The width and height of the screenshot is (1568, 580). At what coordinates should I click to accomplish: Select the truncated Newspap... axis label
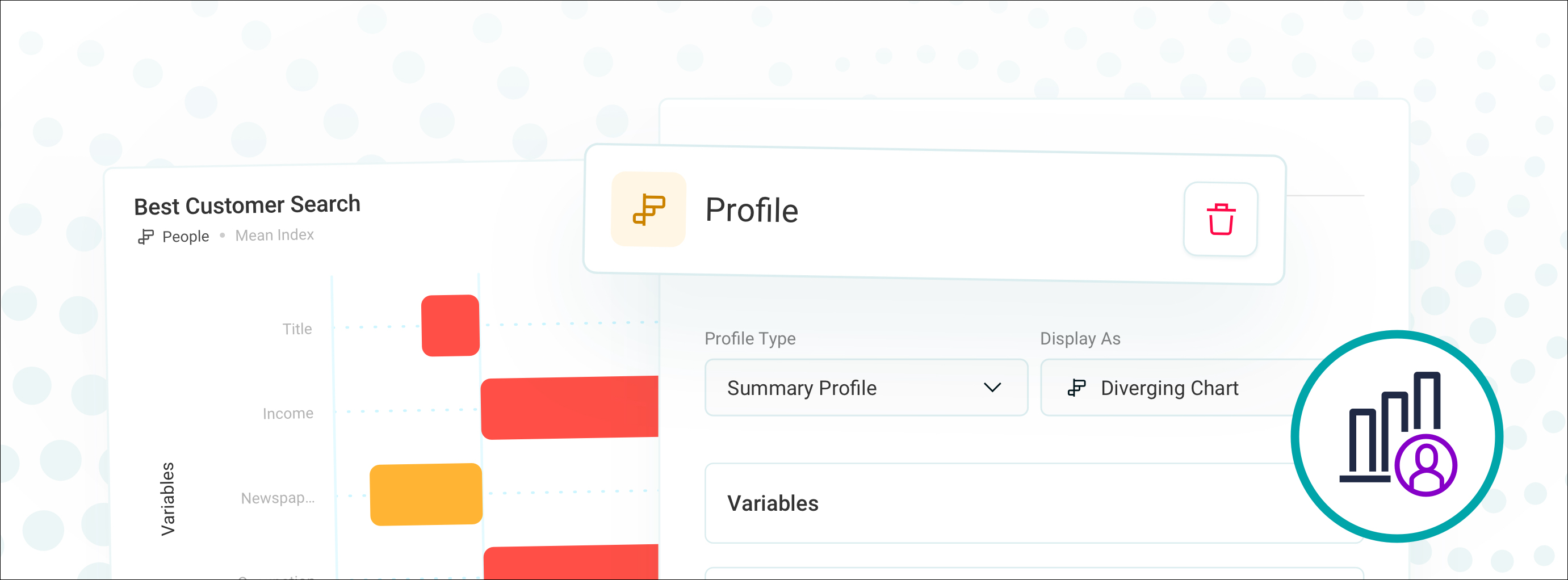point(278,498)
